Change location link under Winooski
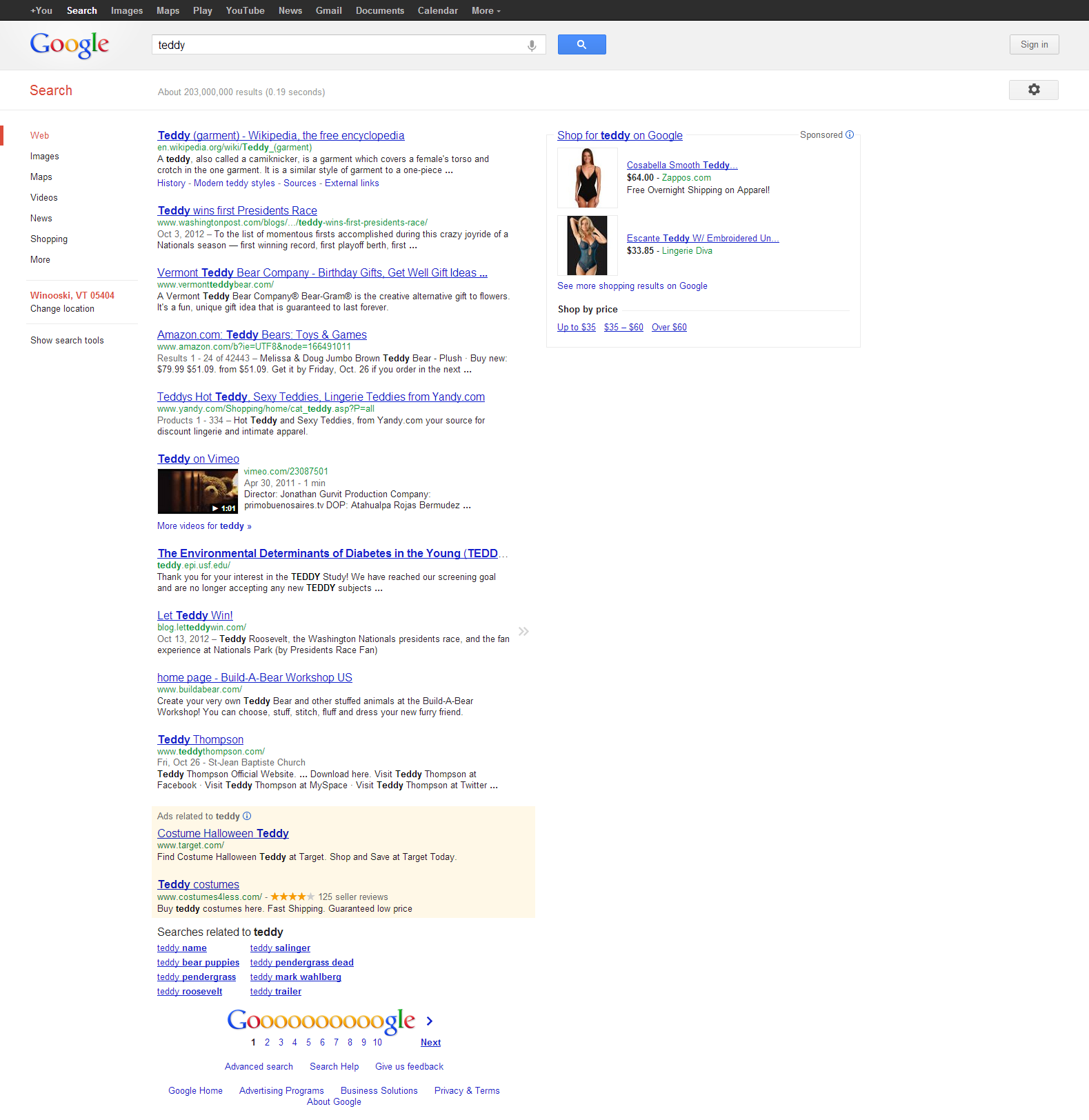The image size is (1089, 1120). coord(62,308)
